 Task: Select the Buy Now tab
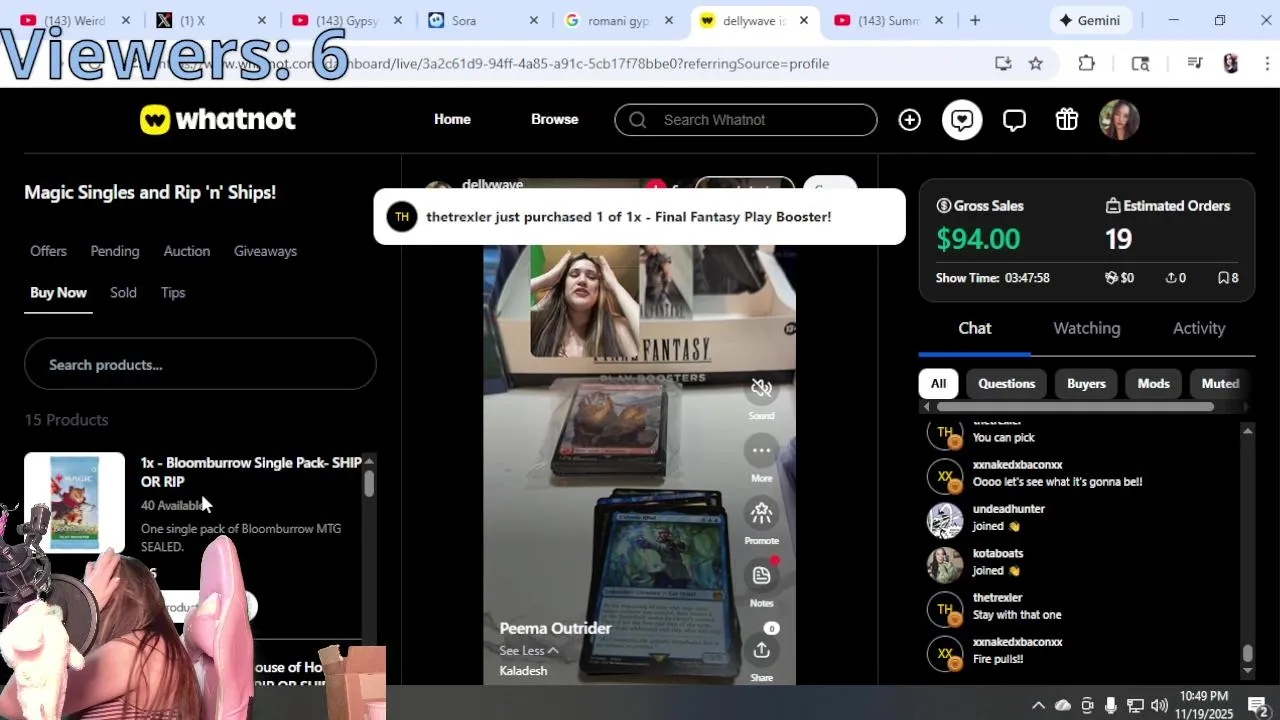pyautogui.click(x=58, y=293)
